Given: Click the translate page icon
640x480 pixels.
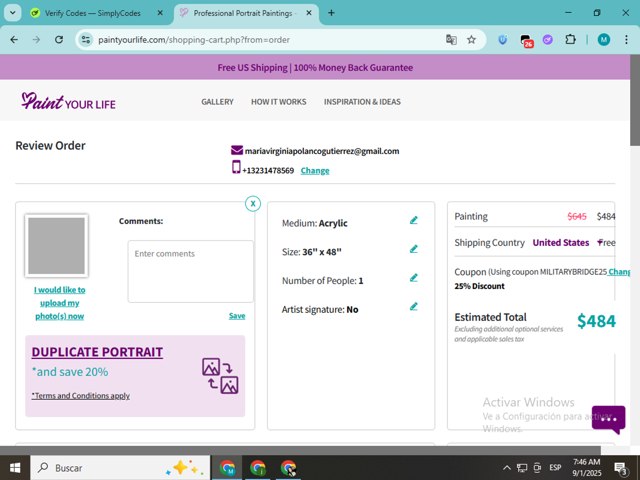Looking at the screenshot, I should point(451,40).
